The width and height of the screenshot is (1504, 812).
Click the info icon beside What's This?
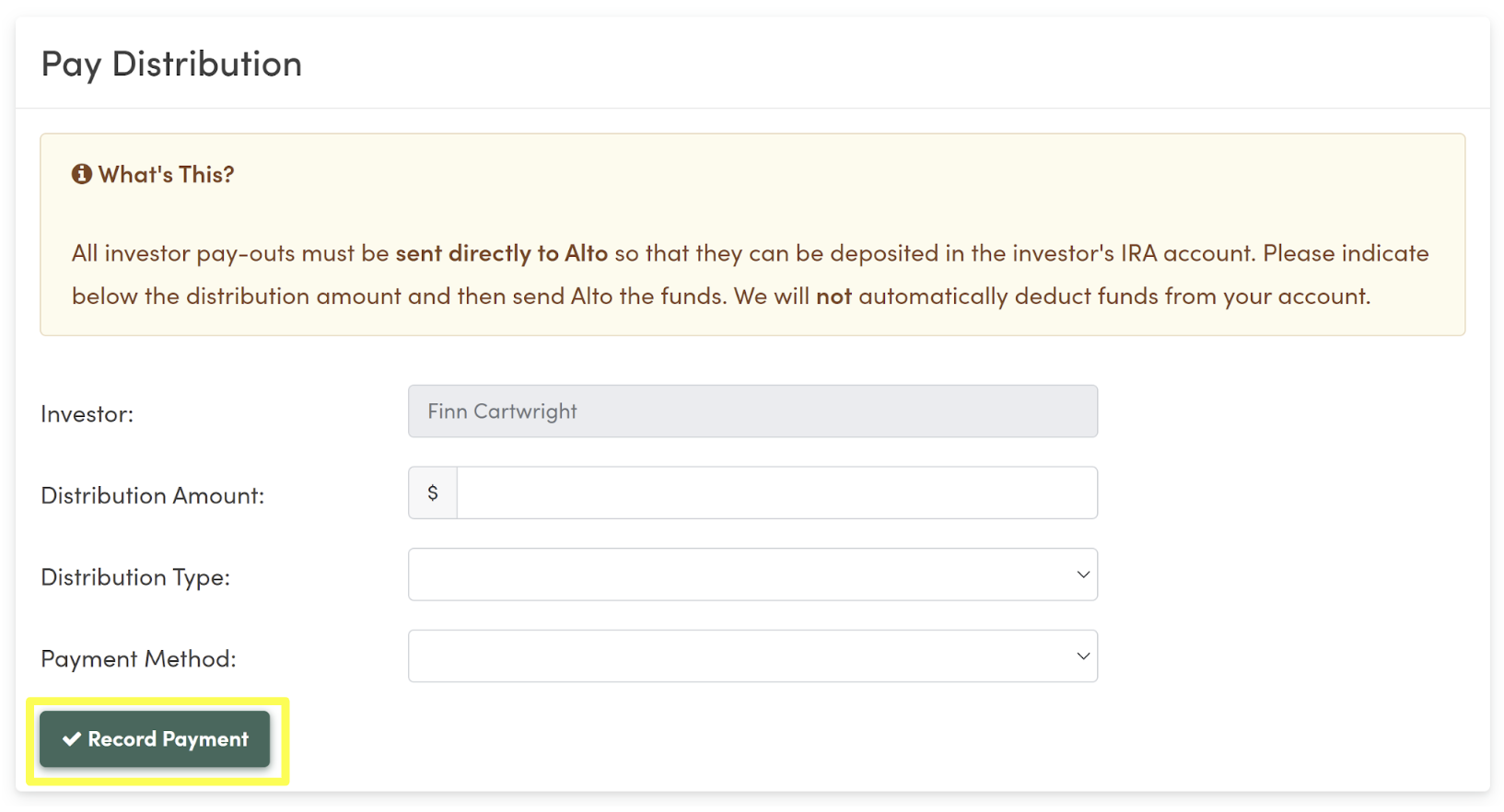(x=82, y=174)
